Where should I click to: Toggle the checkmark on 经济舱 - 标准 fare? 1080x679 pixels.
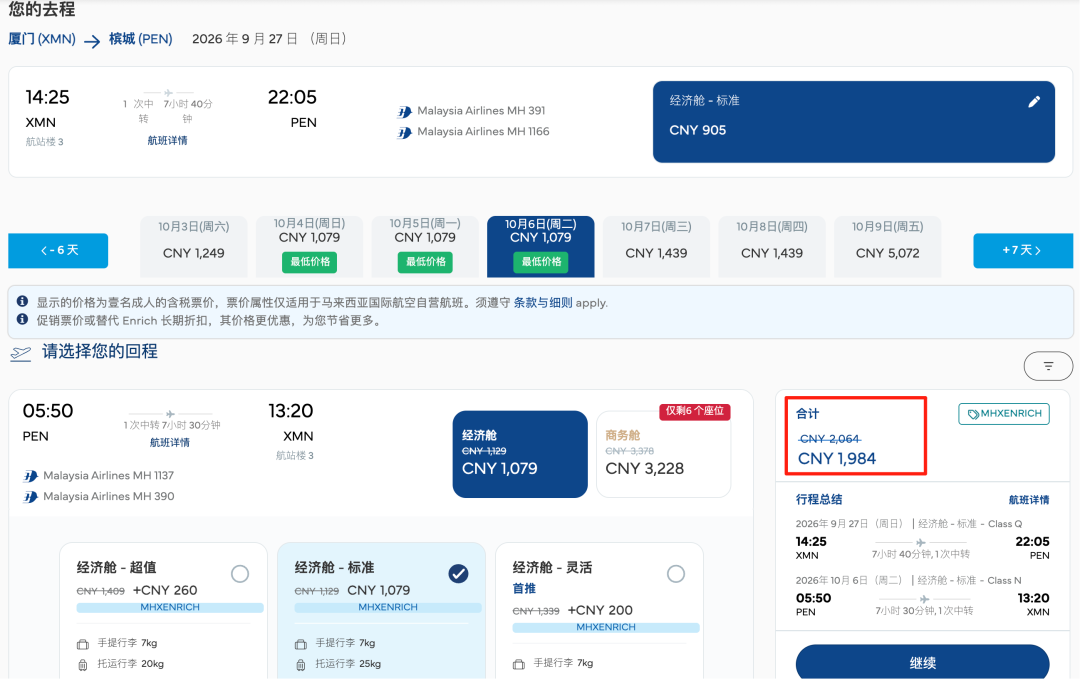point(458,573)
